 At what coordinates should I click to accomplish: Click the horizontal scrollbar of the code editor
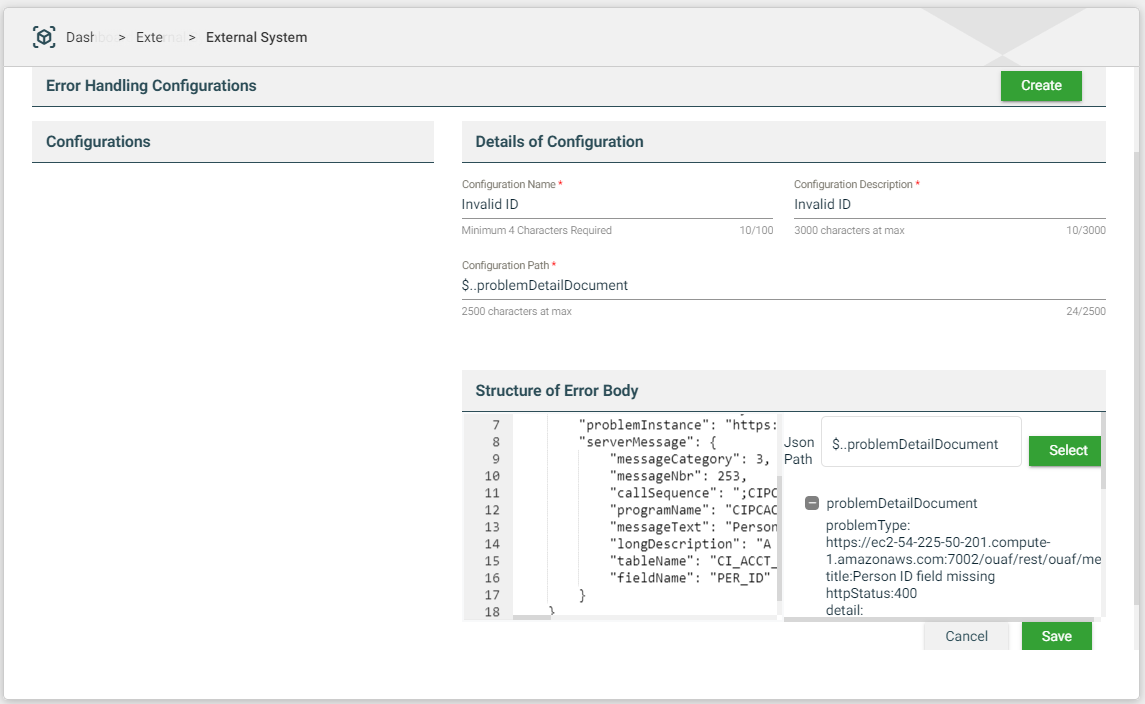532,617
